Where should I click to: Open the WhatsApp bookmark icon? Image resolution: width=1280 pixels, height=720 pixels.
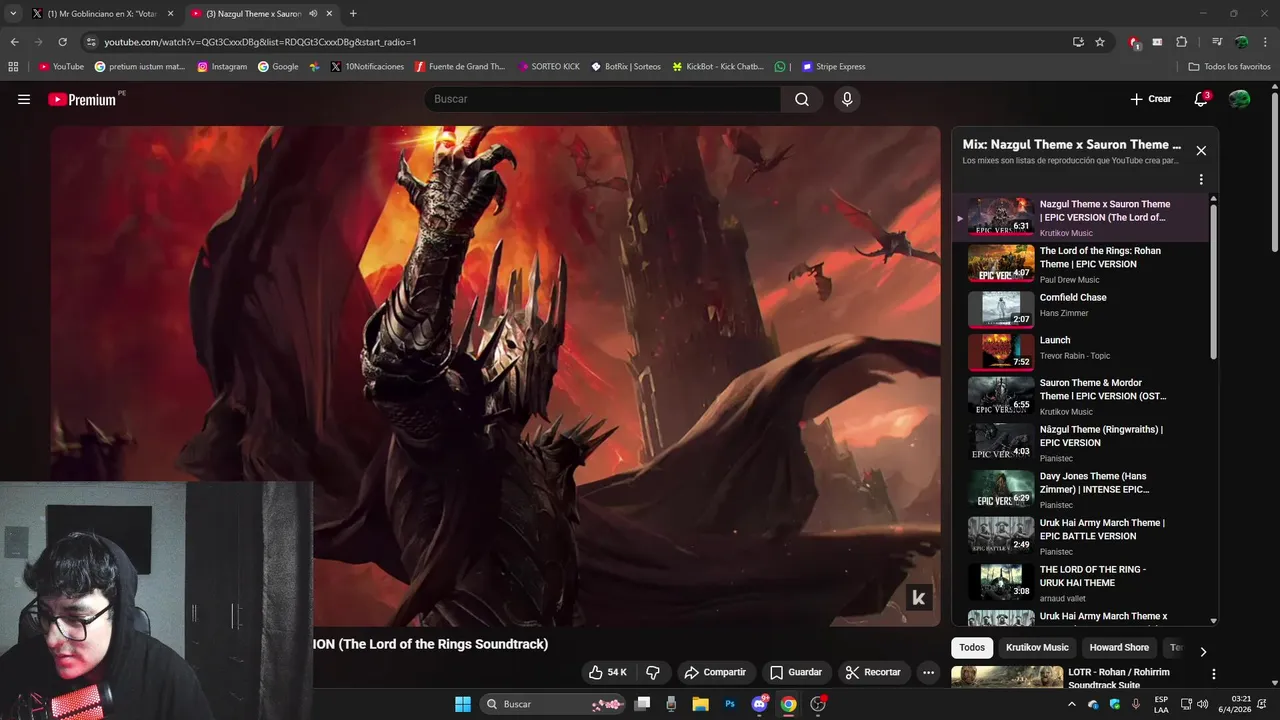click(780, 66)
